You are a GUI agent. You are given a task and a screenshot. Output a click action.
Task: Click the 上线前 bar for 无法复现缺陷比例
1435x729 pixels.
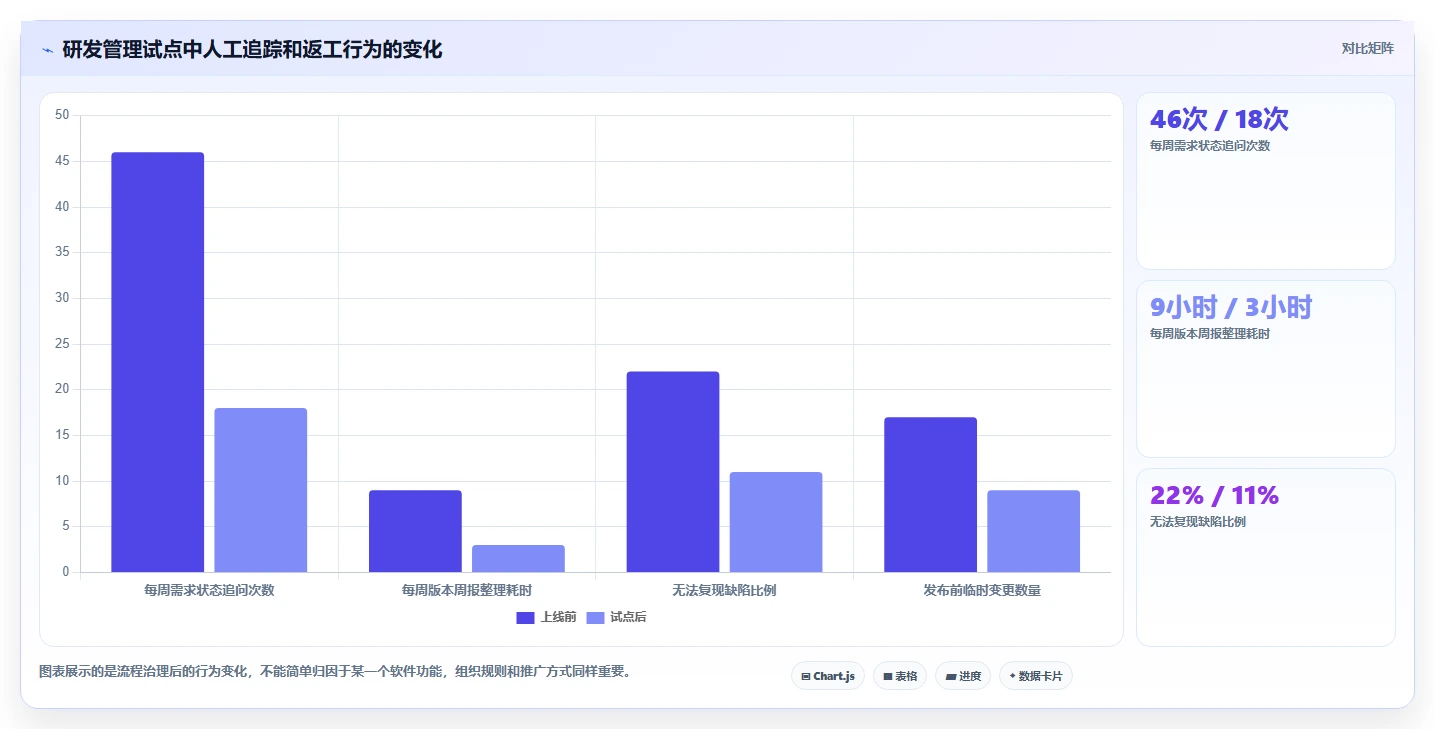point(673,472)
